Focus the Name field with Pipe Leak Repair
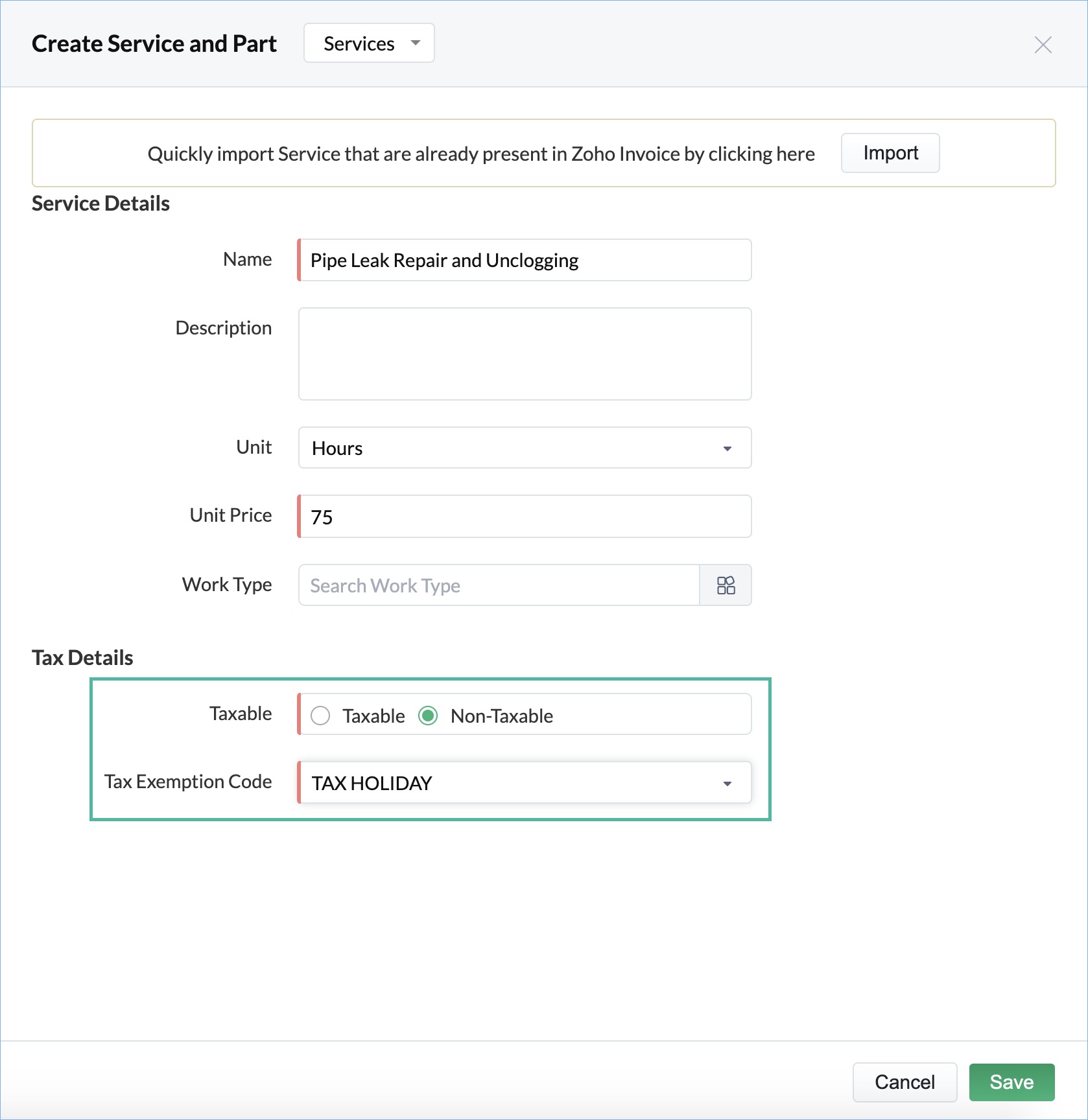This screenshot has height=1120, width=1088. click(x=525, y=260)
